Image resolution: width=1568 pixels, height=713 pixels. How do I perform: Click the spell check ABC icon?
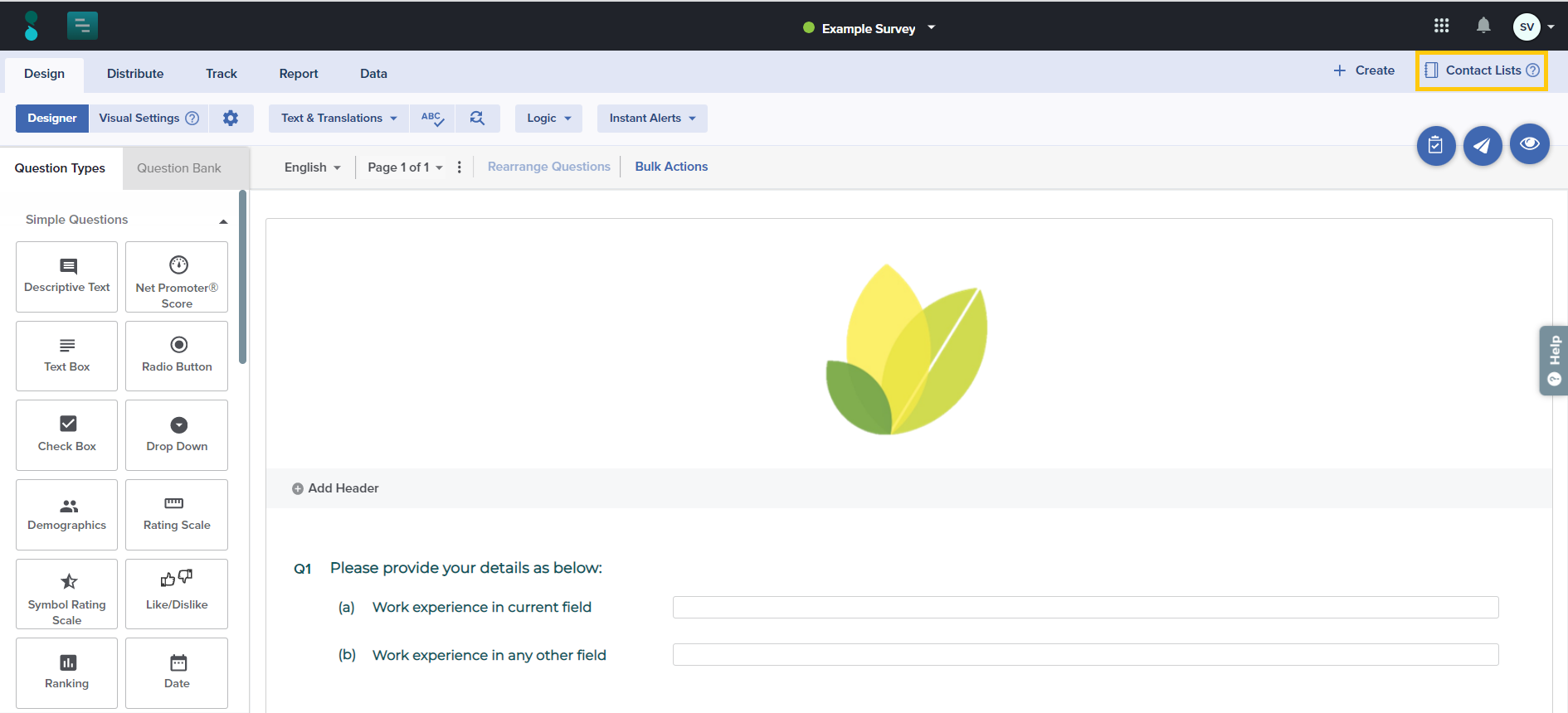coord(432,119)
